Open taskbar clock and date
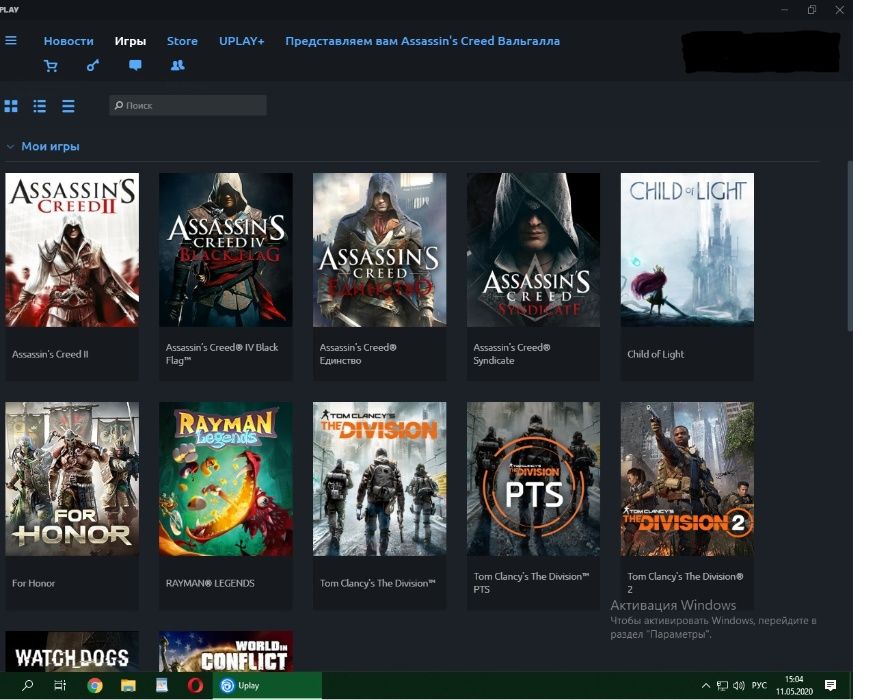 tap(794, 685)
